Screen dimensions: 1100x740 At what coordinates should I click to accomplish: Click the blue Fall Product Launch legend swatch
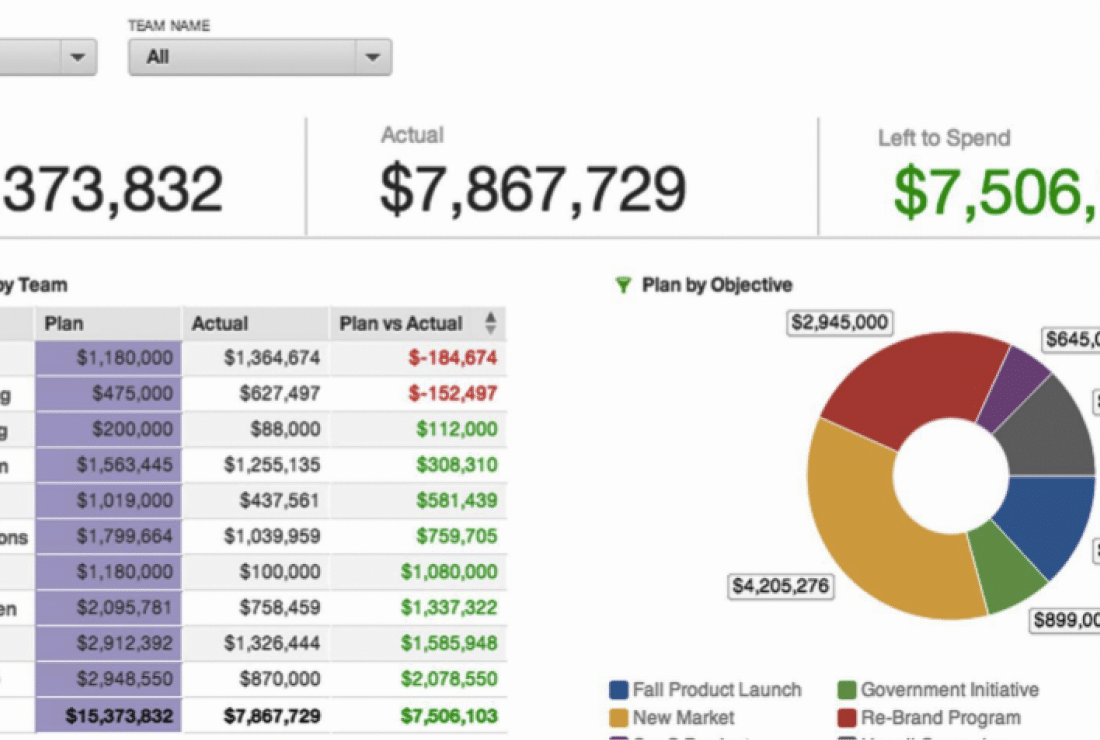click(618, 690)
